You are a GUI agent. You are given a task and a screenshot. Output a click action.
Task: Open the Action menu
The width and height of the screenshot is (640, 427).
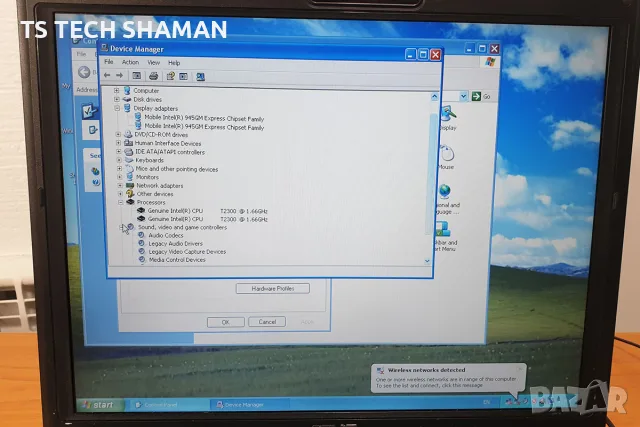pyautogui.click(x=130, y=62)
